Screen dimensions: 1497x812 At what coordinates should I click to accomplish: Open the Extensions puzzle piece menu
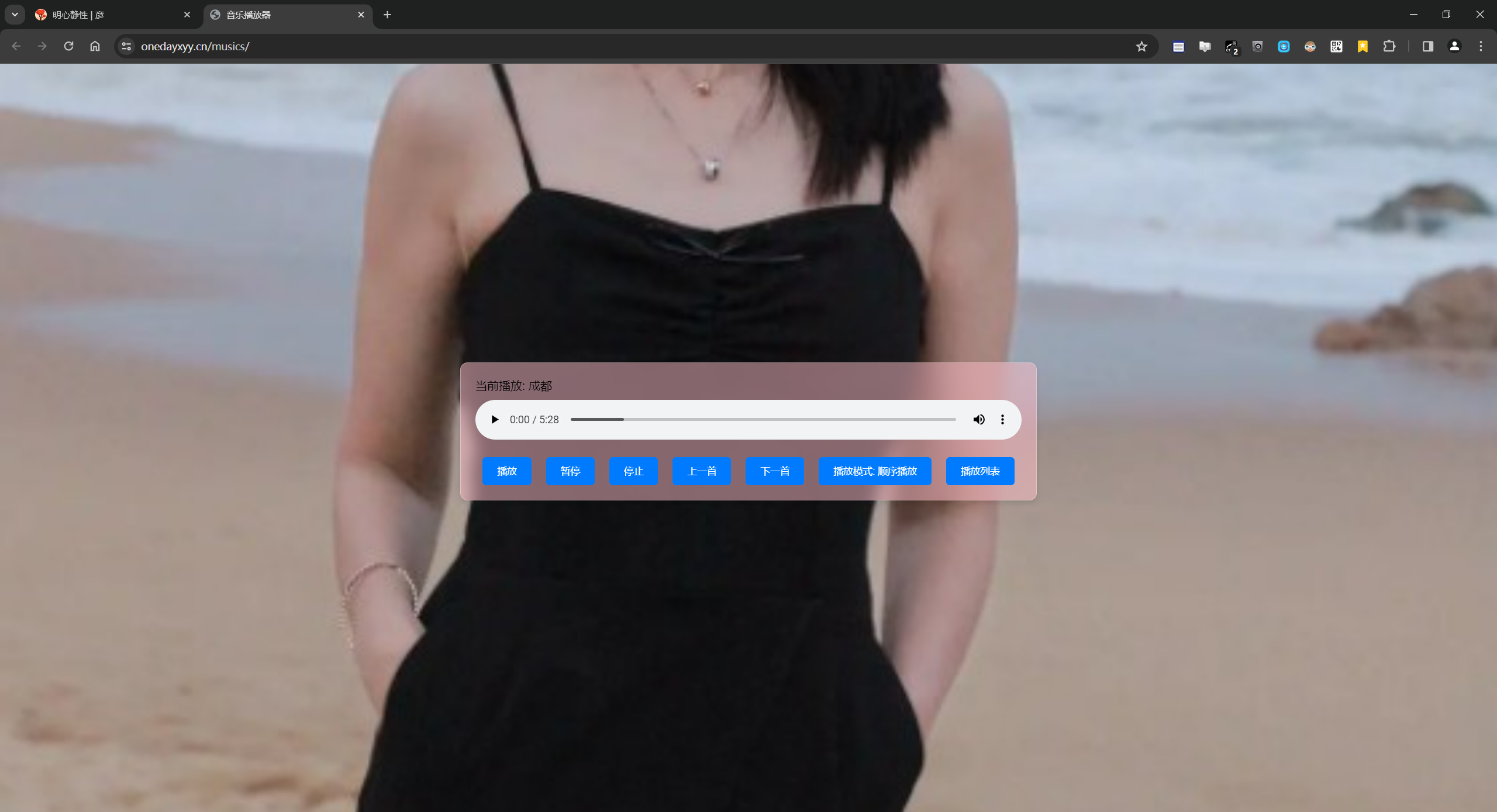1389,46
